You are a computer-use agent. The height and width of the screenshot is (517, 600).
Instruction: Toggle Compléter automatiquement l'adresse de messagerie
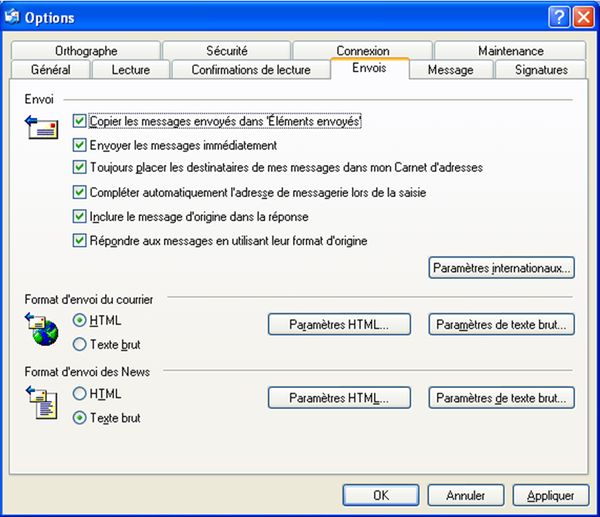[x=79, y=192]
